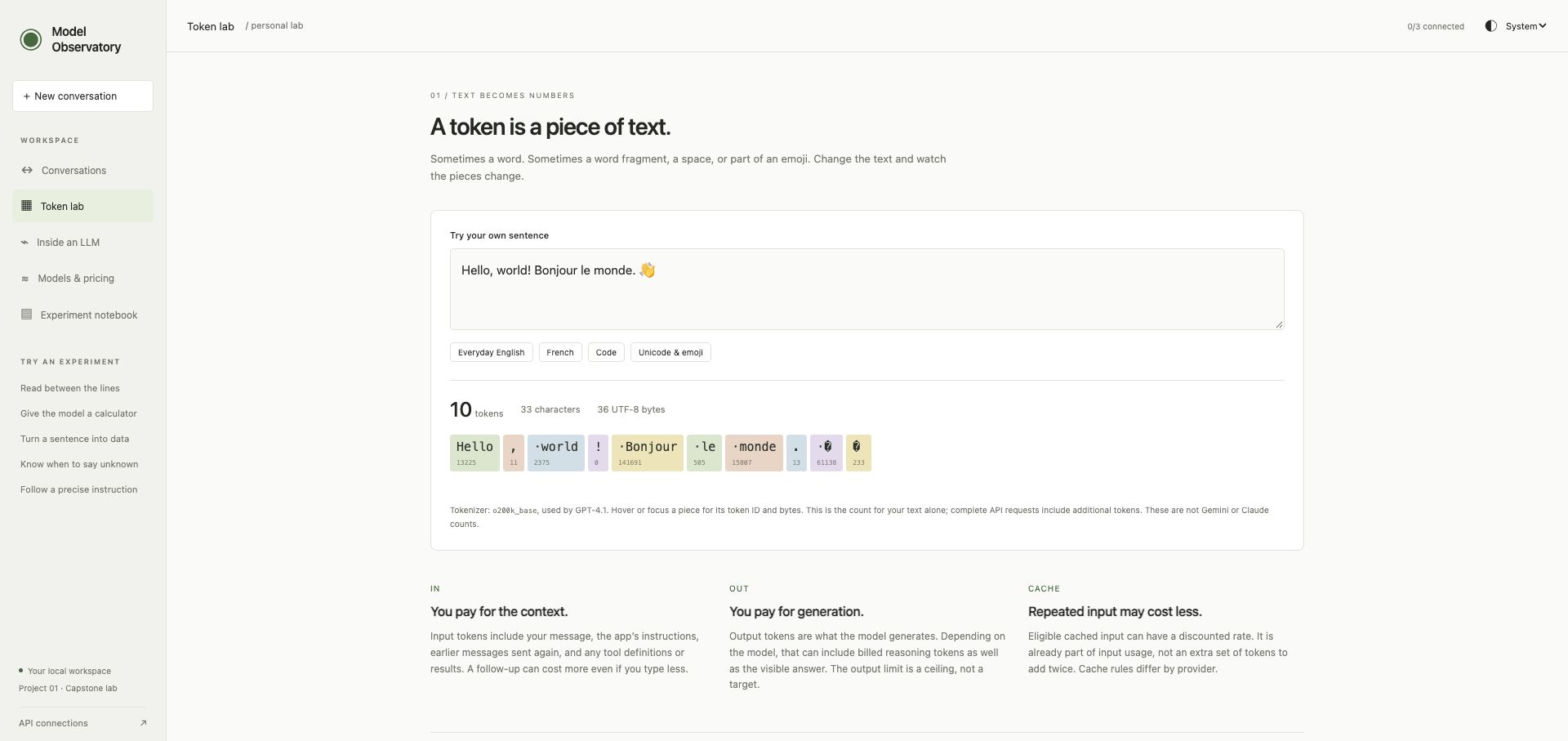Click the Repeated input may cost less. heading
Image resolution: width=1568 pixels, height=741 pixels.
(x=1115, y=611)
